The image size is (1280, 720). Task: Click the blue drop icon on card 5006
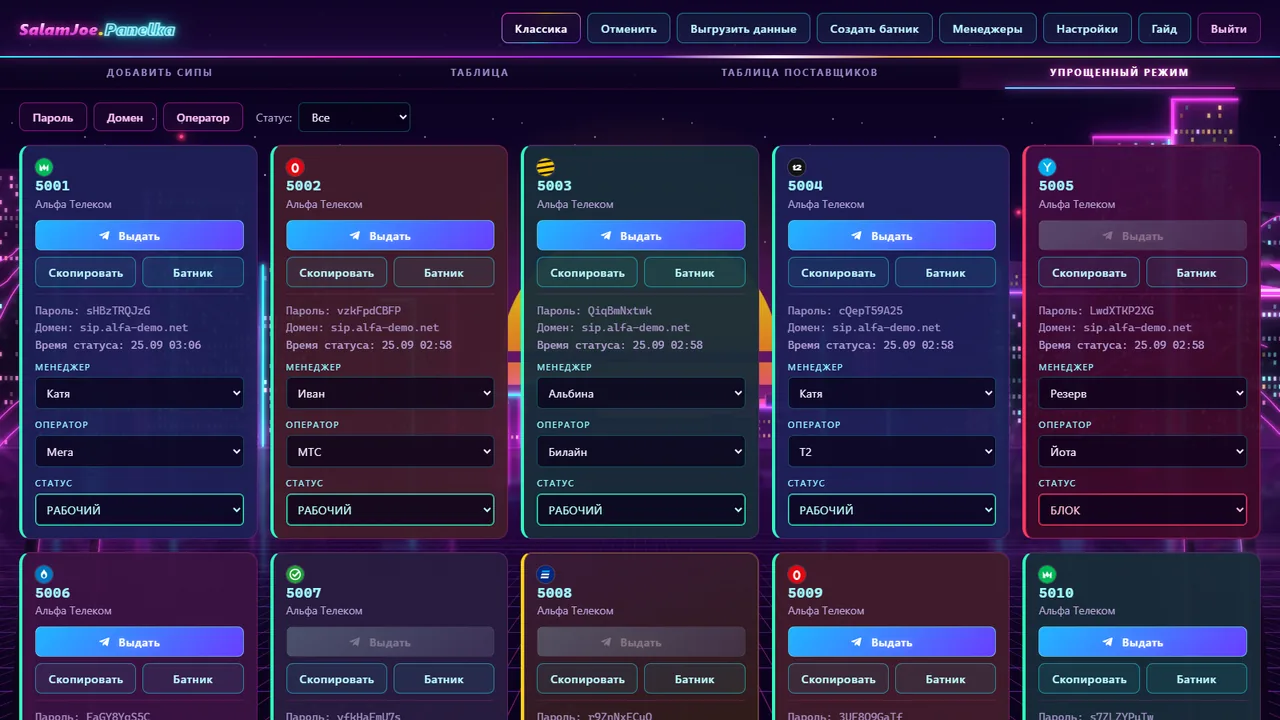coord(44,574)
